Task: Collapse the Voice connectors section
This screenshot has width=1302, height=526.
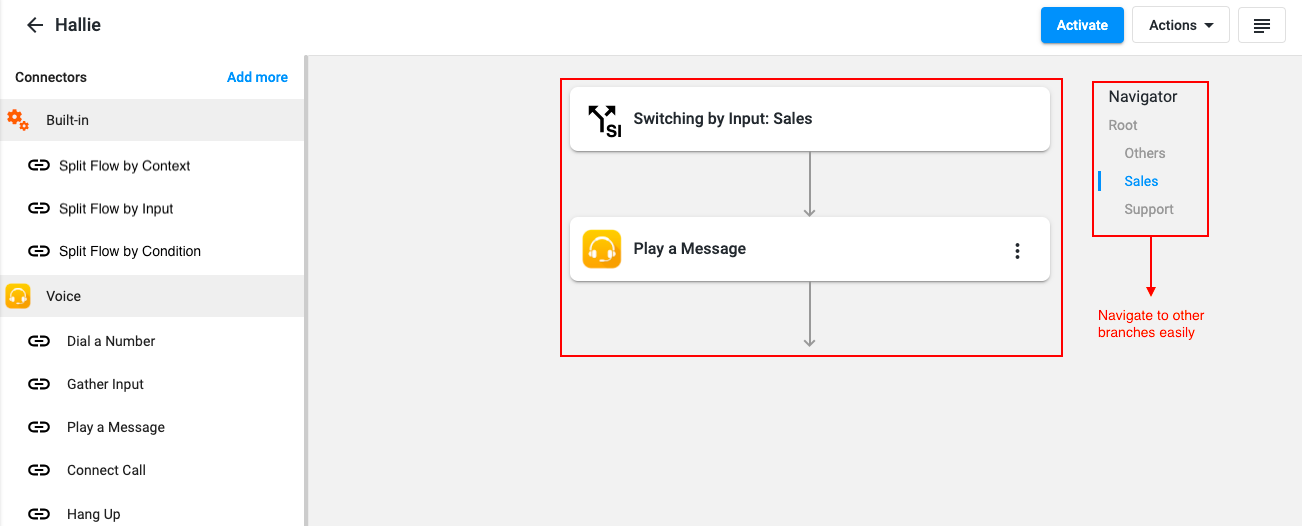Action: click(152, 296)
